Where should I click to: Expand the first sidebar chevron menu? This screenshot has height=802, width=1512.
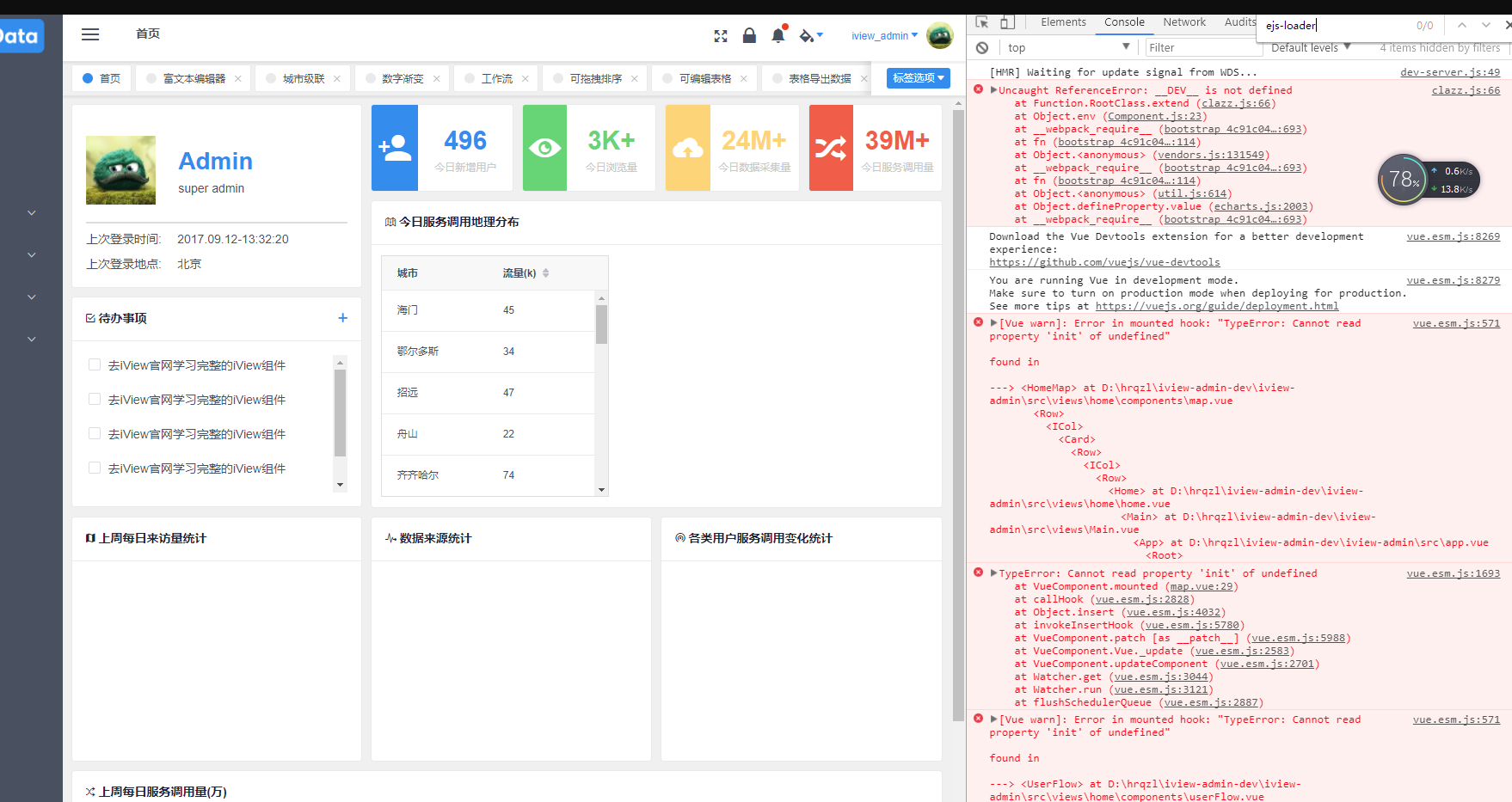pos(32,212)
